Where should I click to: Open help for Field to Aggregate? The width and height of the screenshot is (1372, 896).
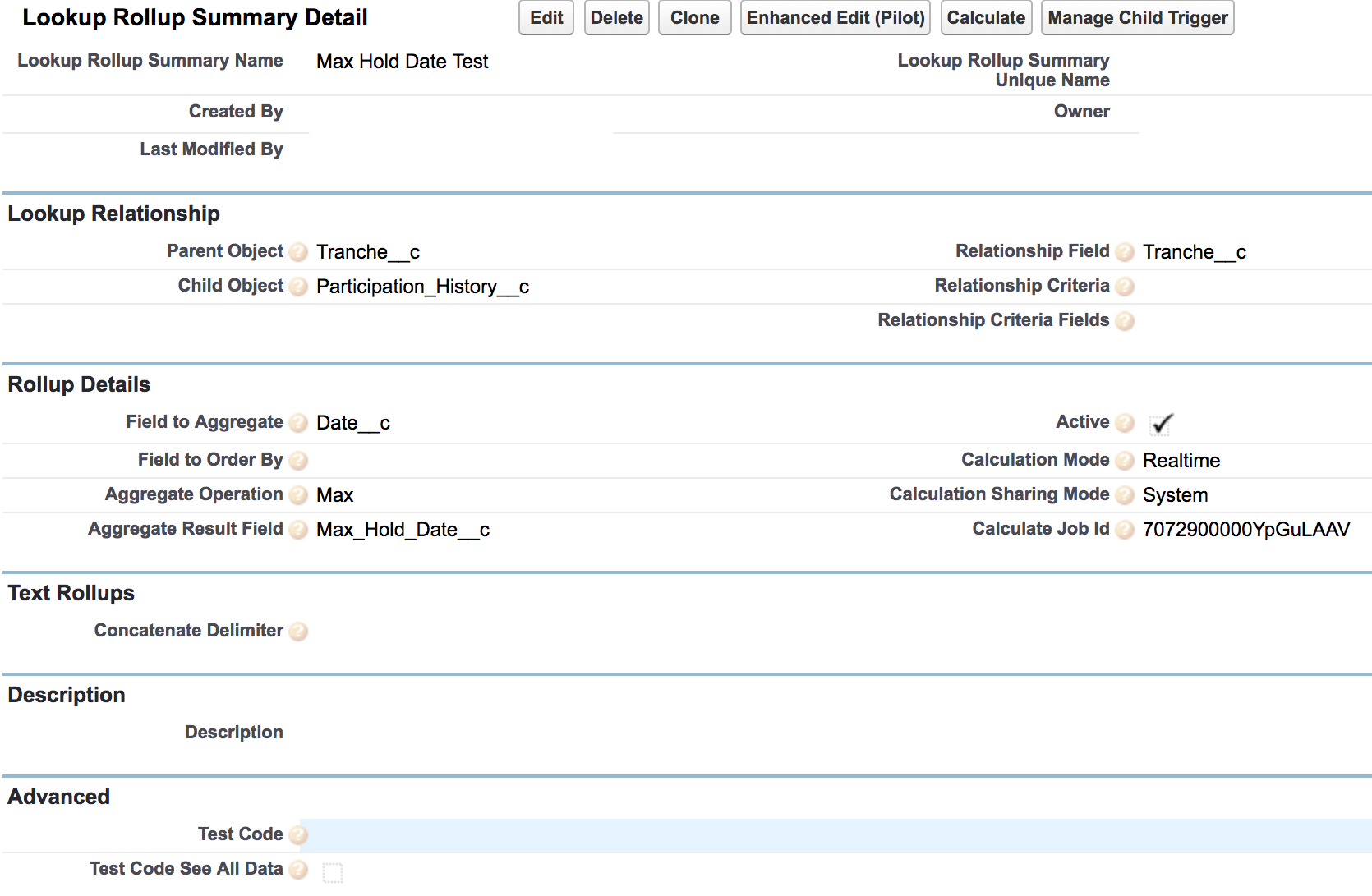point(298,423)
